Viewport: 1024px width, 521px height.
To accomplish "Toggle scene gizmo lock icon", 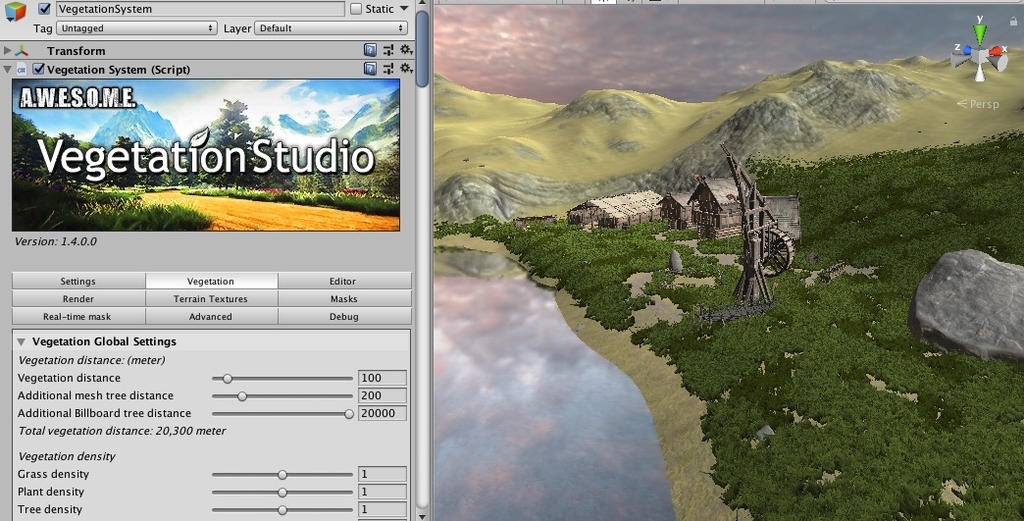I will 1014,22.
